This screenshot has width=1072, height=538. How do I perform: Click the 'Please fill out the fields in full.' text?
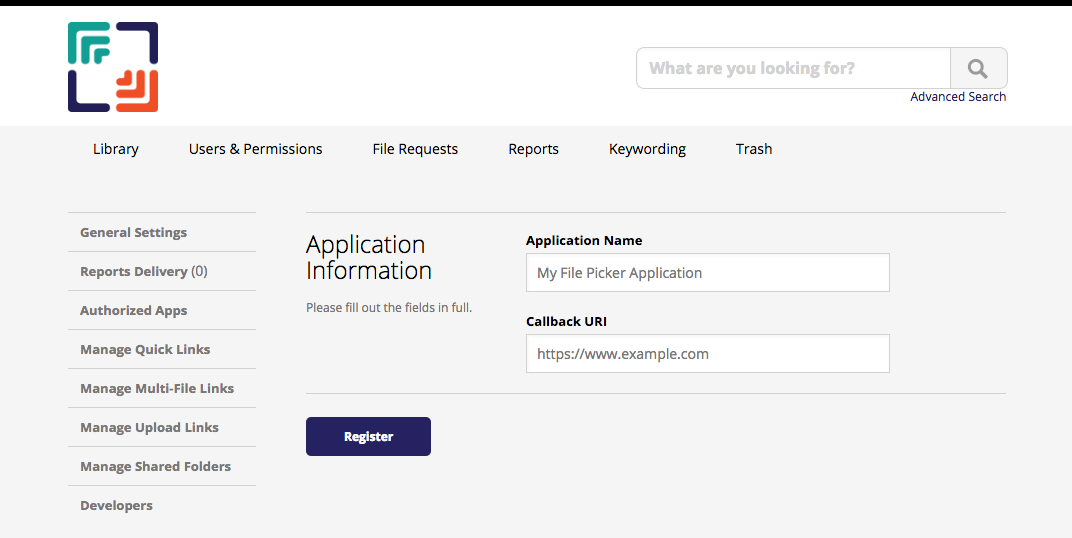click(389, 308)
